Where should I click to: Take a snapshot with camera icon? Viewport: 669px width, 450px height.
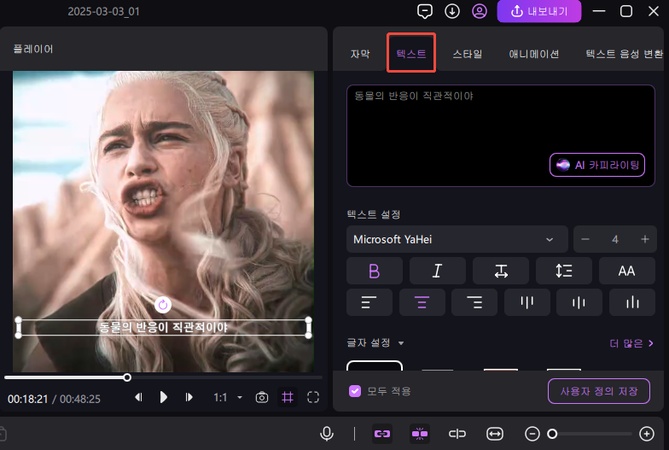click(x=262, y=398)
